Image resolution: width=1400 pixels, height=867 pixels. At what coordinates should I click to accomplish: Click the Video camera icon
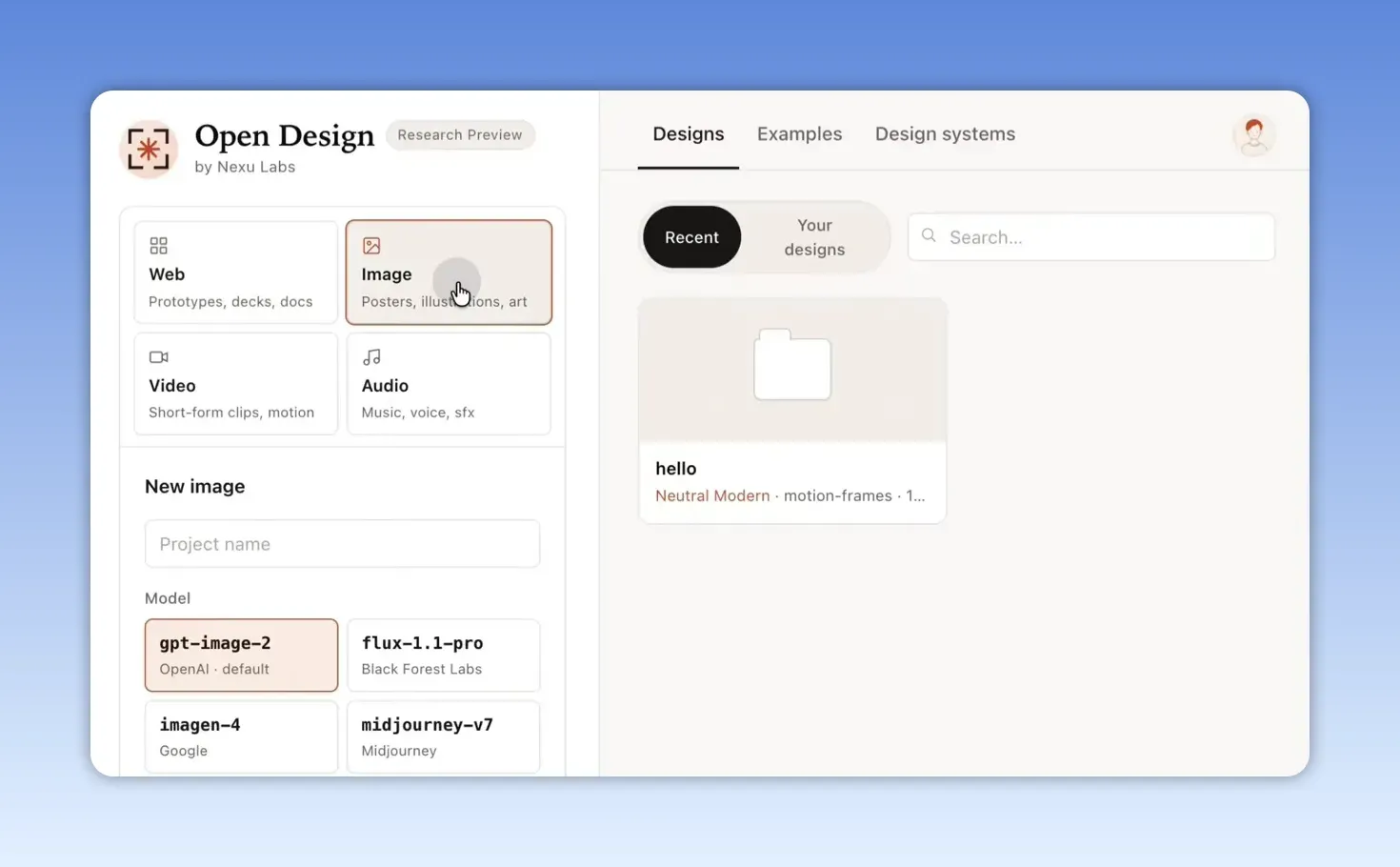(158, 357)
